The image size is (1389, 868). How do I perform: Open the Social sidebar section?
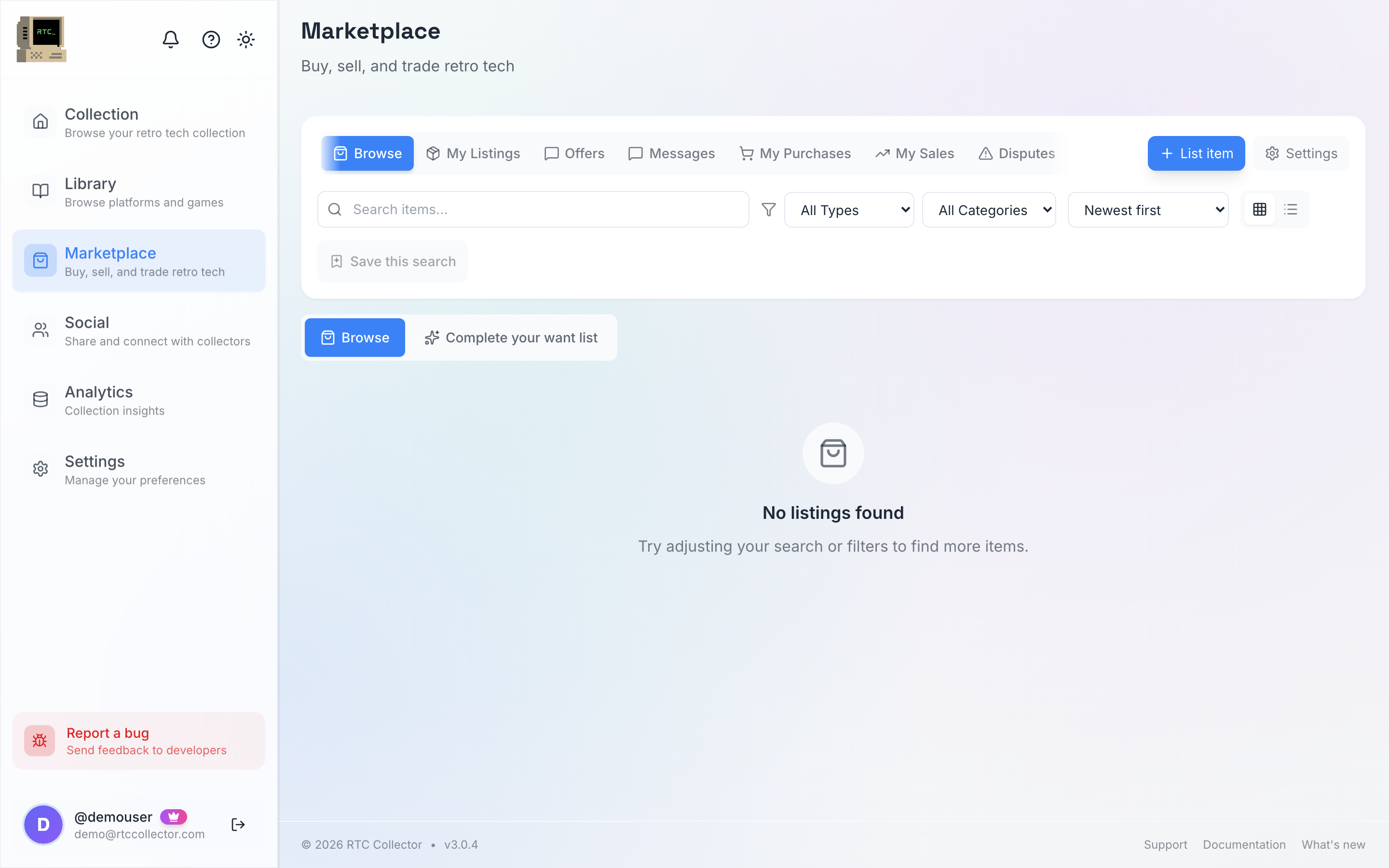[139, 331]
